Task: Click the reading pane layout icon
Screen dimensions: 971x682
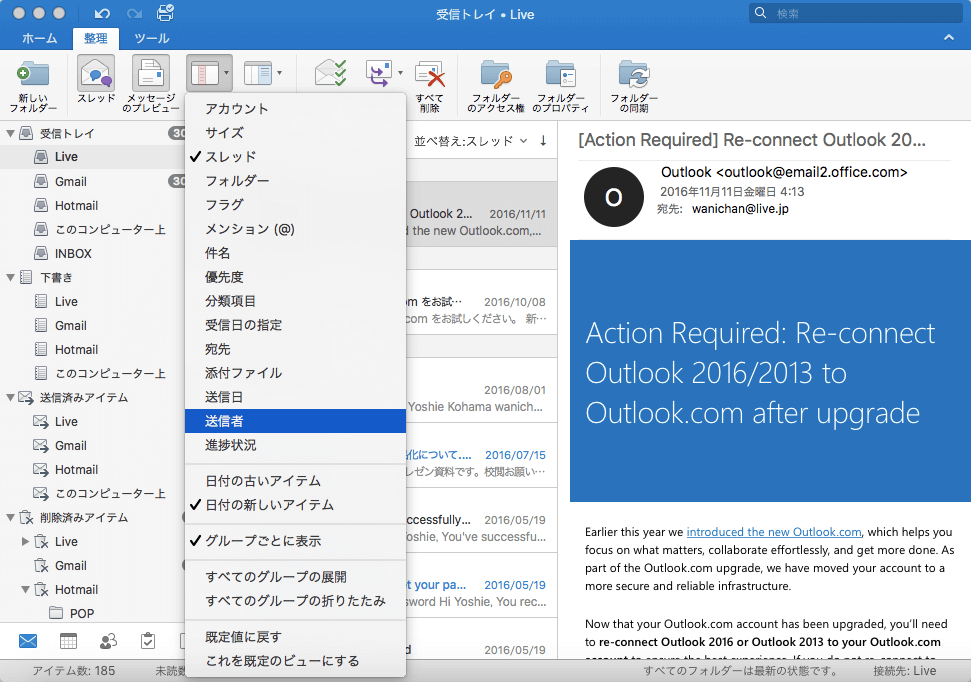Action: pos(258,73)
